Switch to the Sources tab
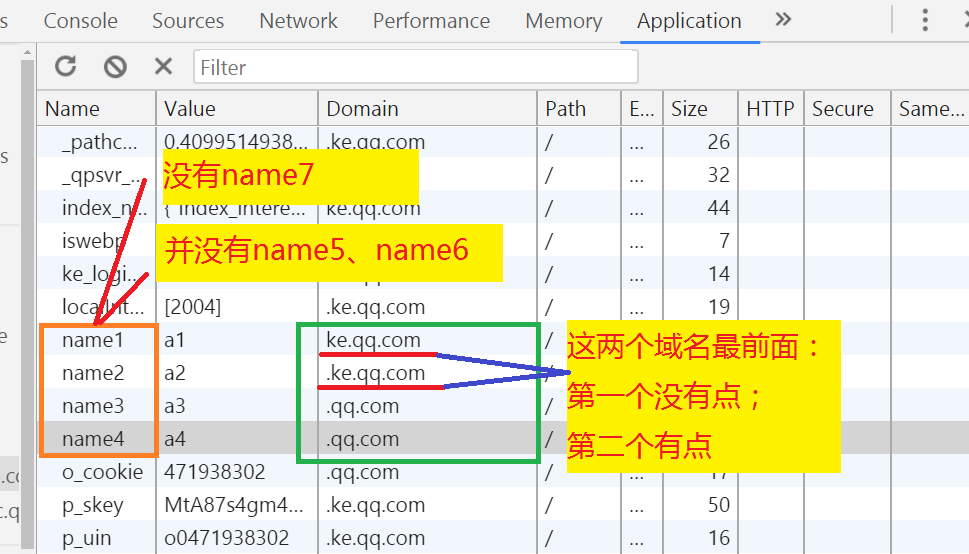969x554 pixels. pos(188,20)
